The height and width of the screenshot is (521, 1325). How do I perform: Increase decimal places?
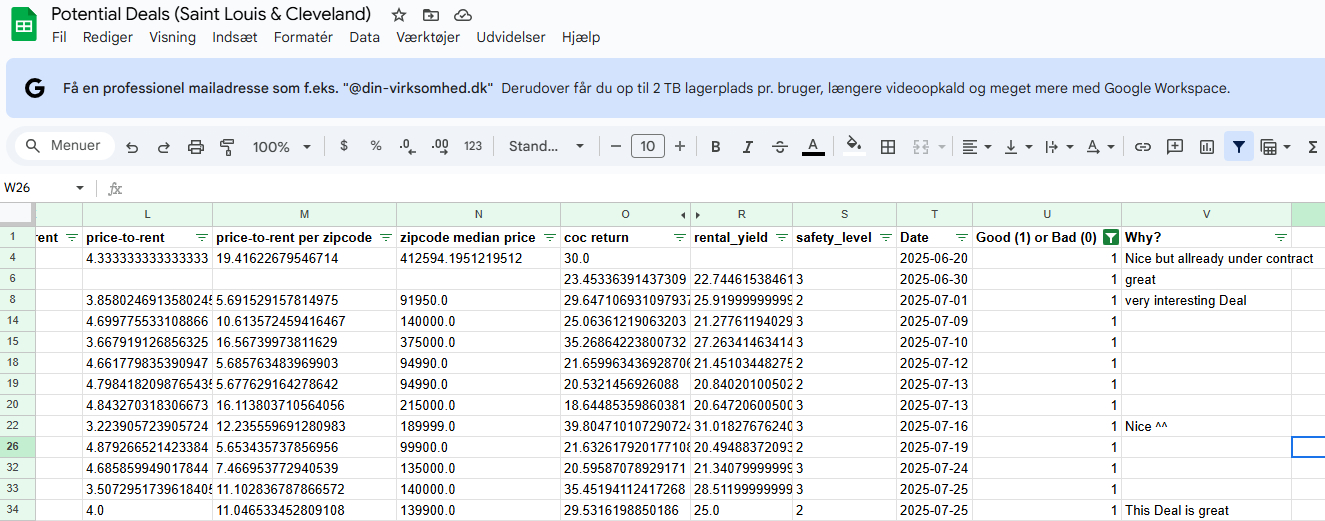click(x=440, y=146)
